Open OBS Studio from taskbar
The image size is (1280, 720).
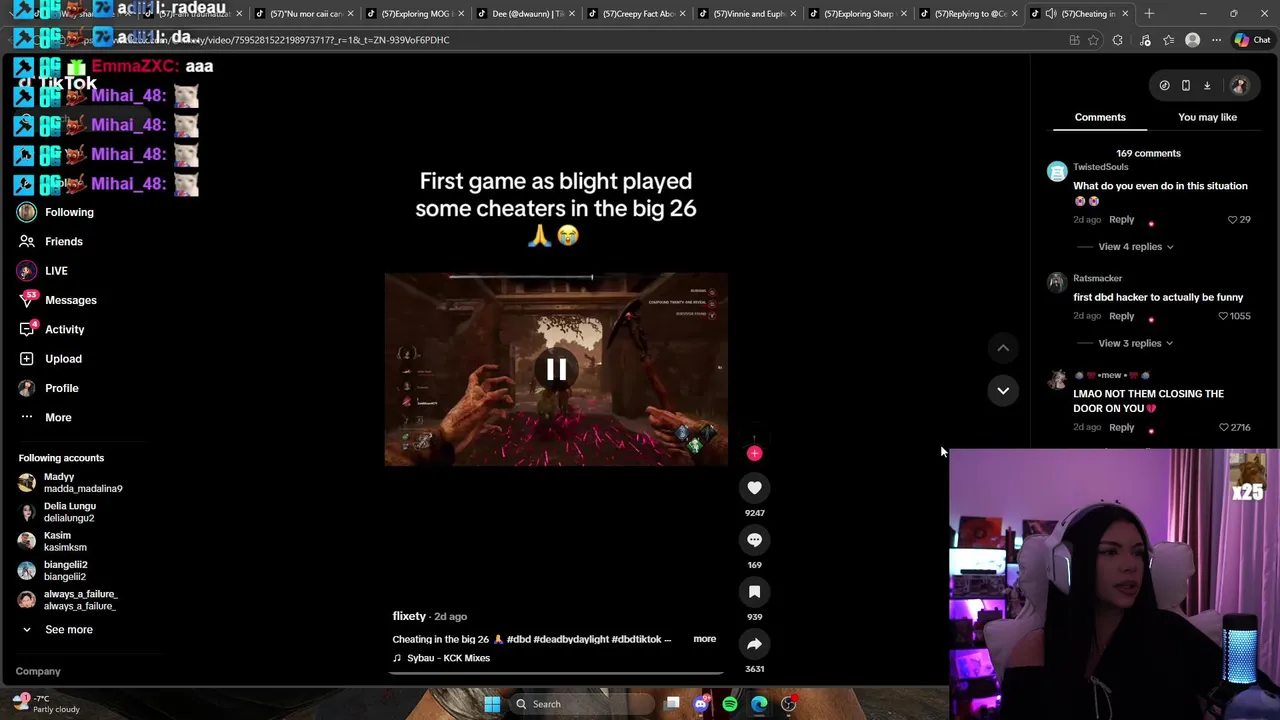[x=789, y=704]
